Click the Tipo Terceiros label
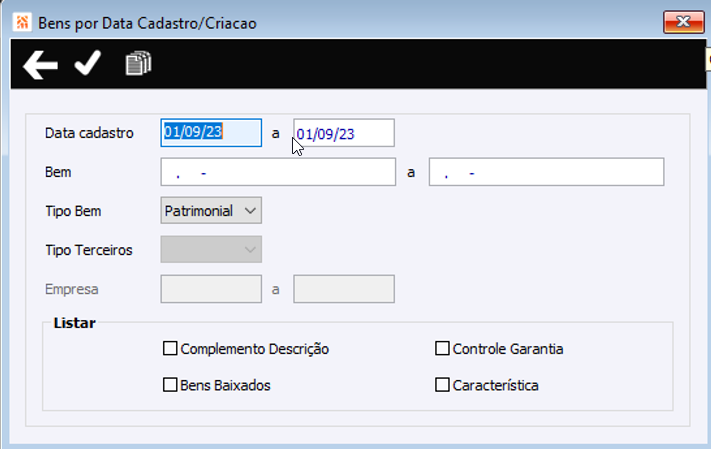The height and width of the screenshot is (449, 711). [x=88, y=250]
